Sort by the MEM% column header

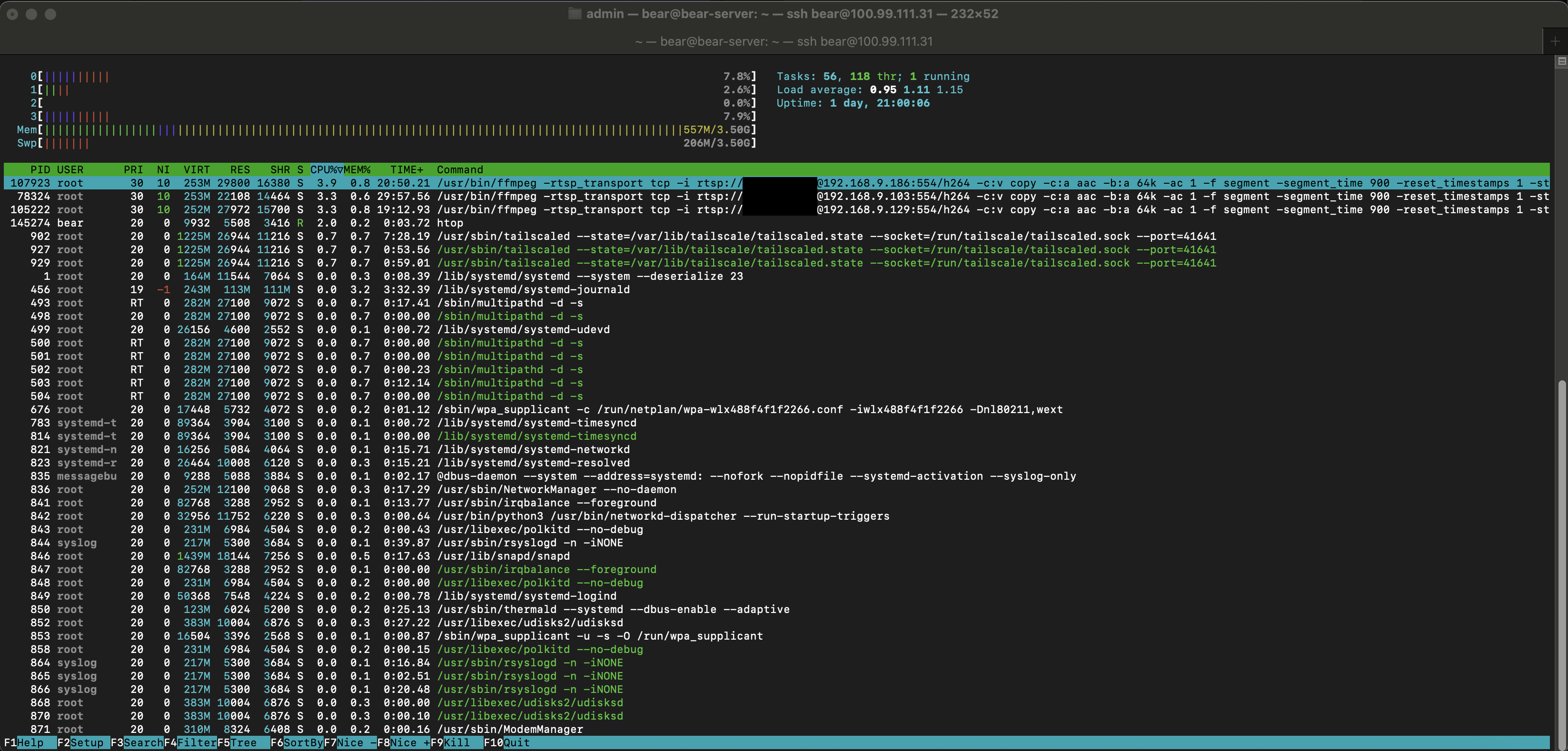pos(357,170)
